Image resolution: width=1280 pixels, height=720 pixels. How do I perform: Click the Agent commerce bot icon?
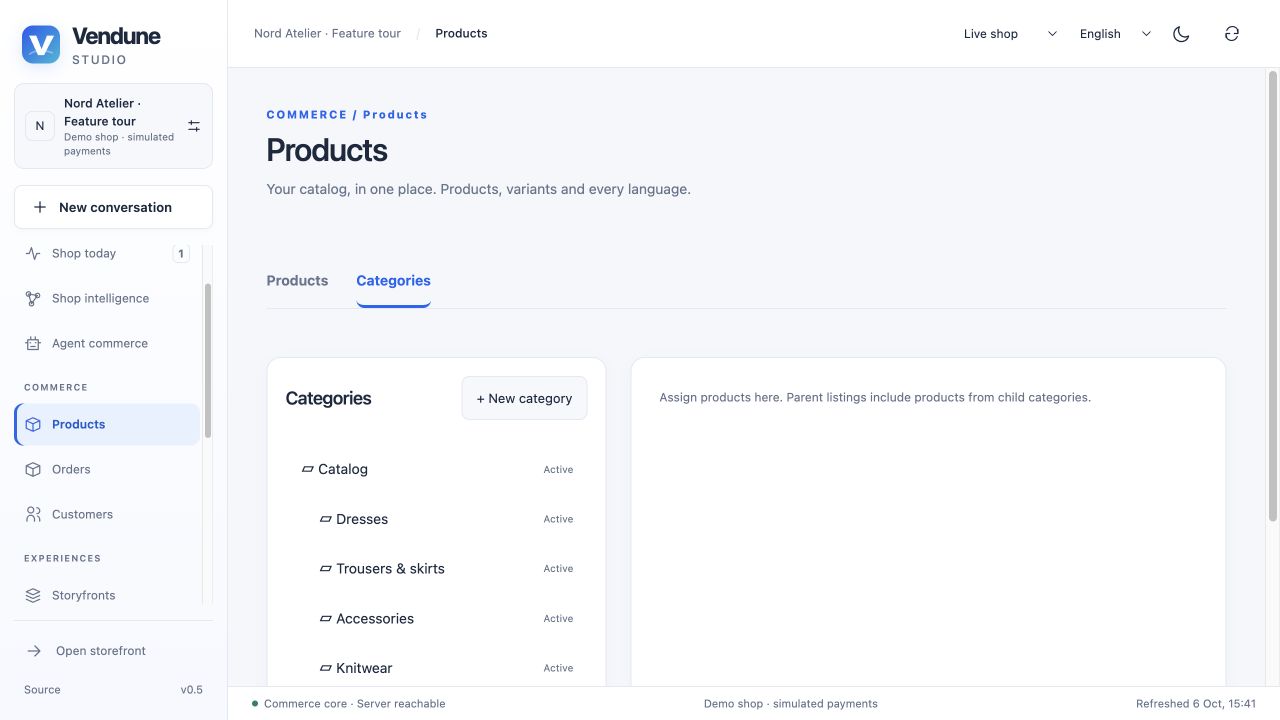click(33, 343)
